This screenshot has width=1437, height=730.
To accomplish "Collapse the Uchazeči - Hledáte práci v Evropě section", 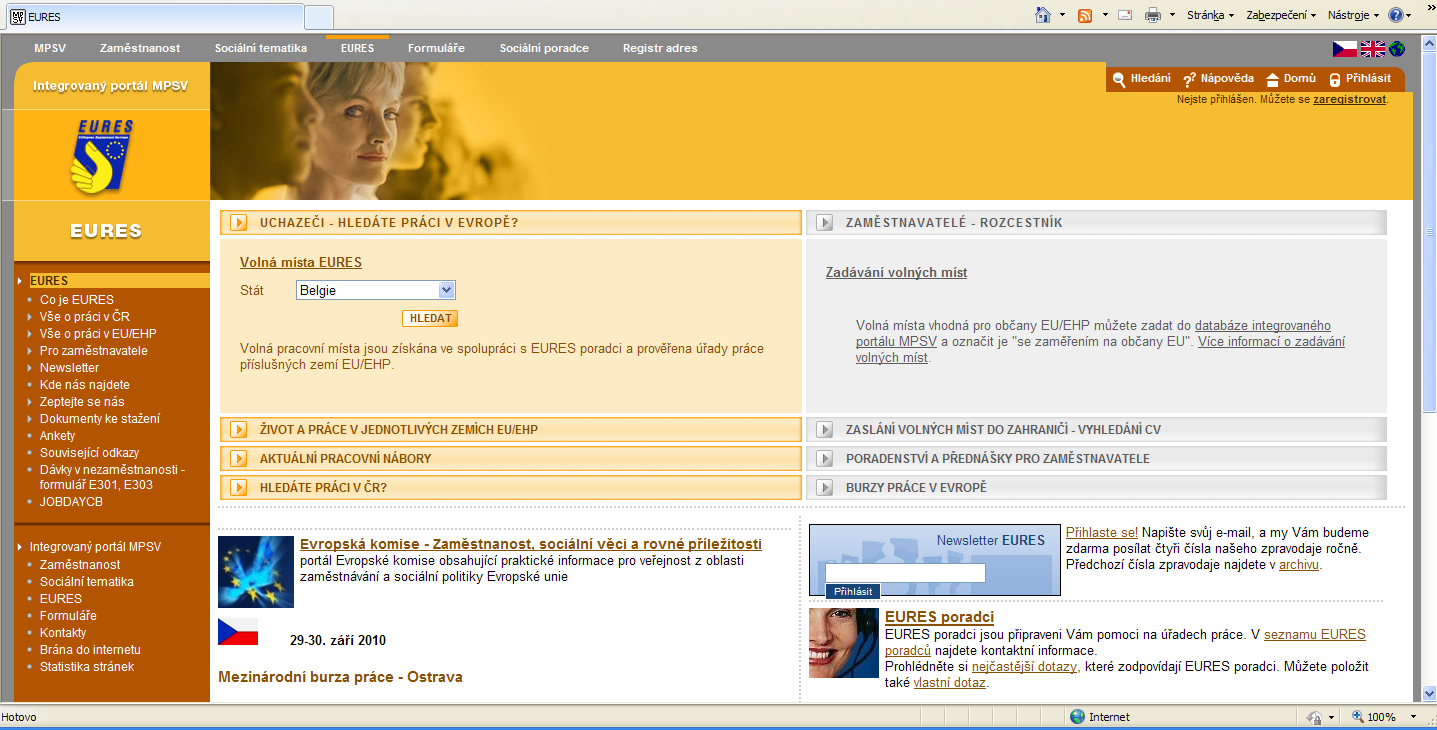I will (511, 223).
